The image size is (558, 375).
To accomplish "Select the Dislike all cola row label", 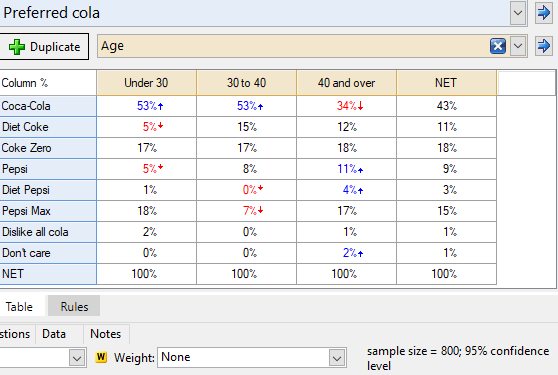I will pyautogui.click(x=48, y=232).
